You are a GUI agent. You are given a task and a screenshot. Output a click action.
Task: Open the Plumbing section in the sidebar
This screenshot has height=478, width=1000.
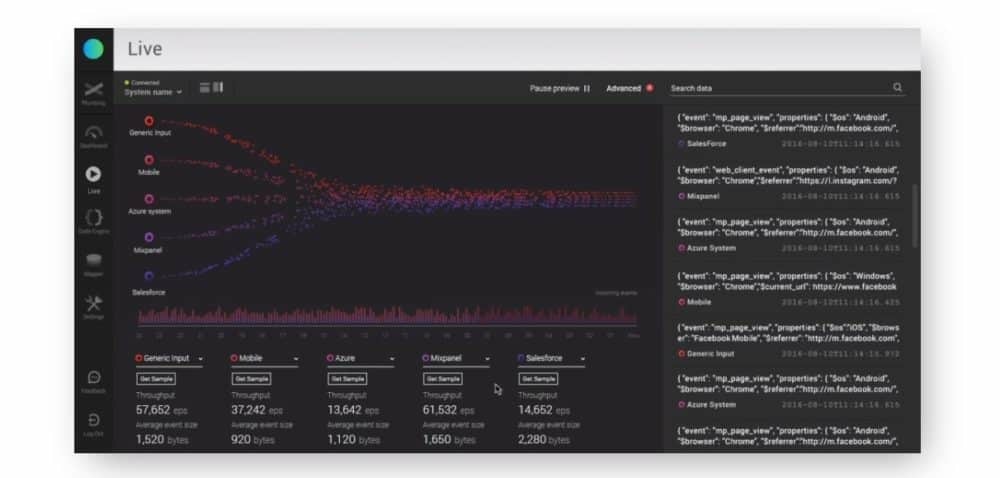[93, 91]
